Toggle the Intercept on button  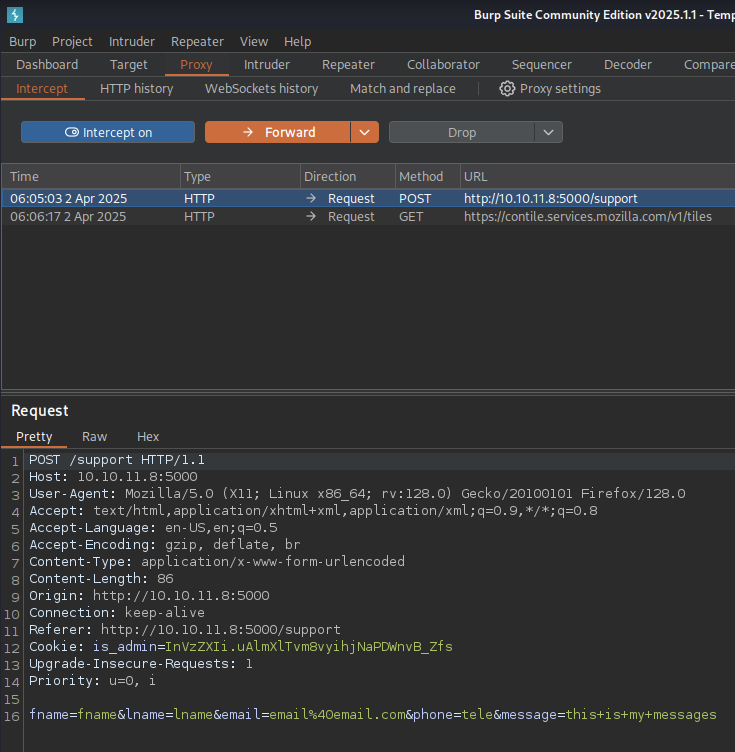(108, 132)
